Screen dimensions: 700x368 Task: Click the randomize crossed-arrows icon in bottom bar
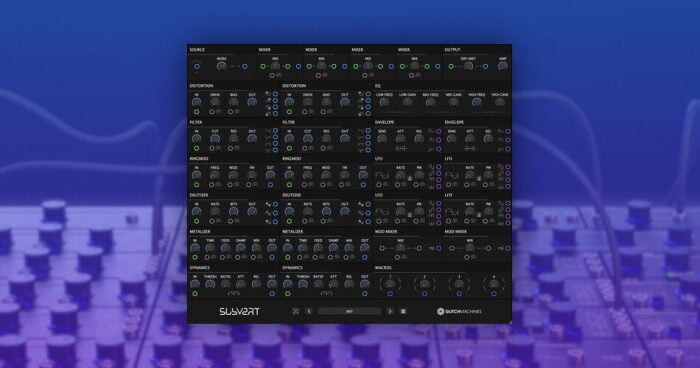point(296,311)
